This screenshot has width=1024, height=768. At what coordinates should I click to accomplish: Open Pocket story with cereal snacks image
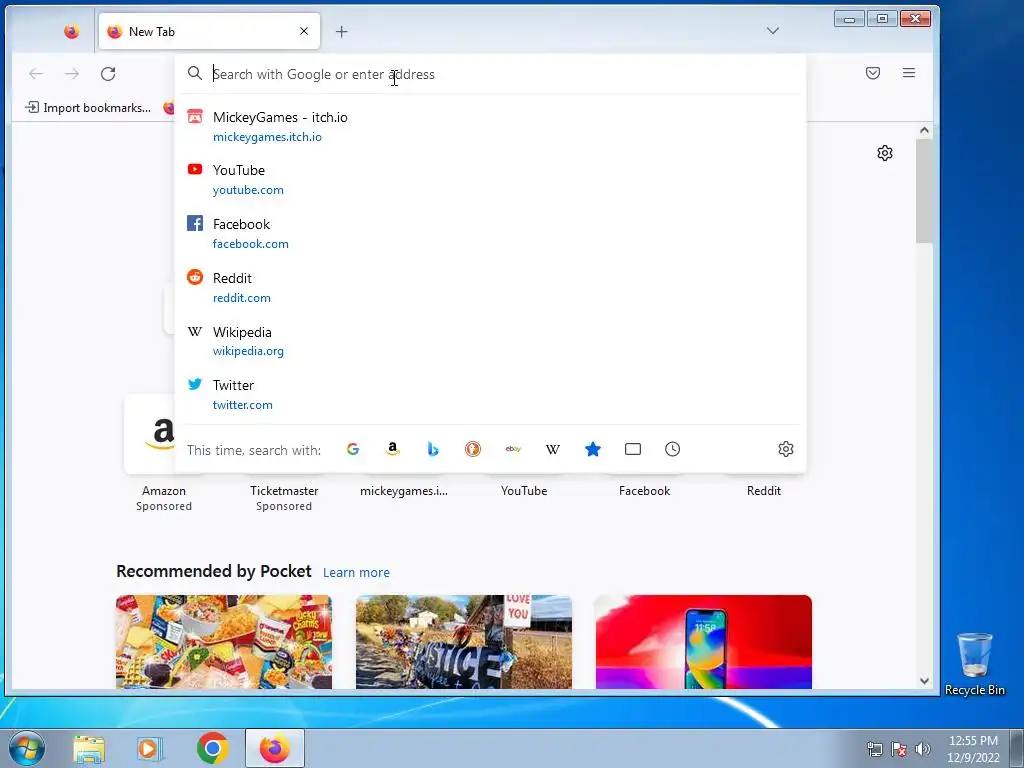pyautogui.click(x=224, y=642)
